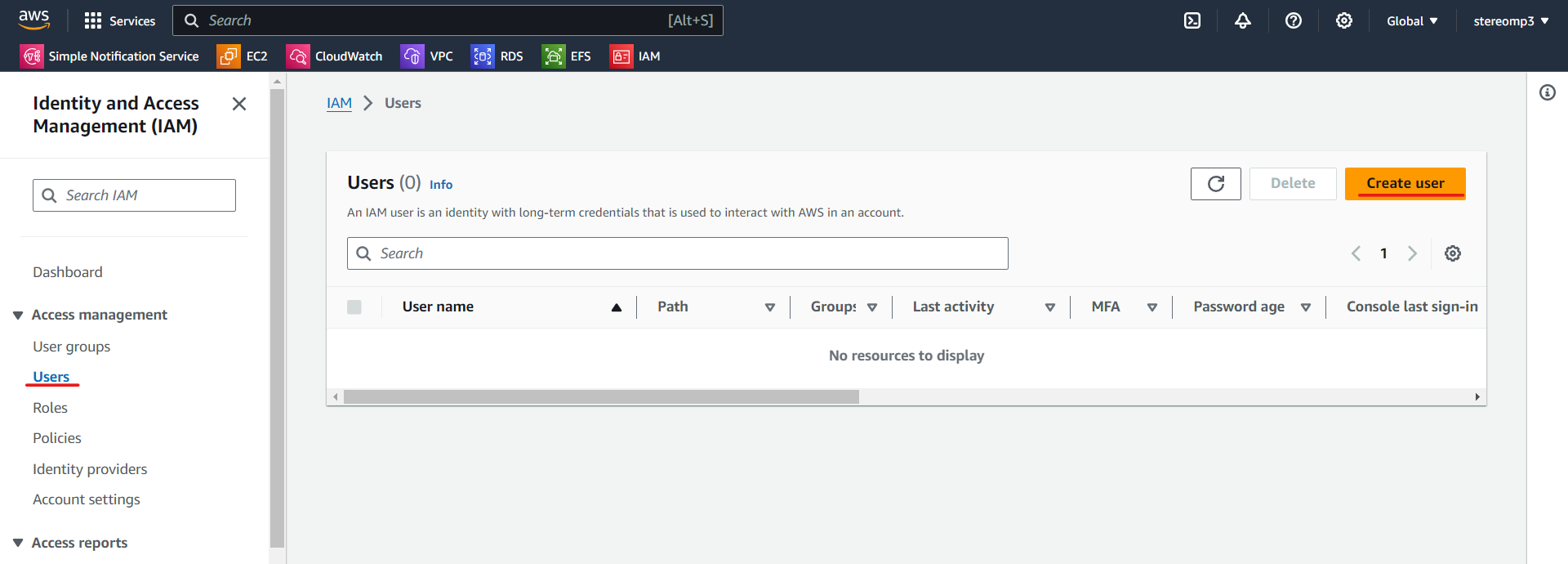Click the IAM breadcrumb link
This screenshot has width=1568, height=564.
pyautogui.click(x=339, y=103)
